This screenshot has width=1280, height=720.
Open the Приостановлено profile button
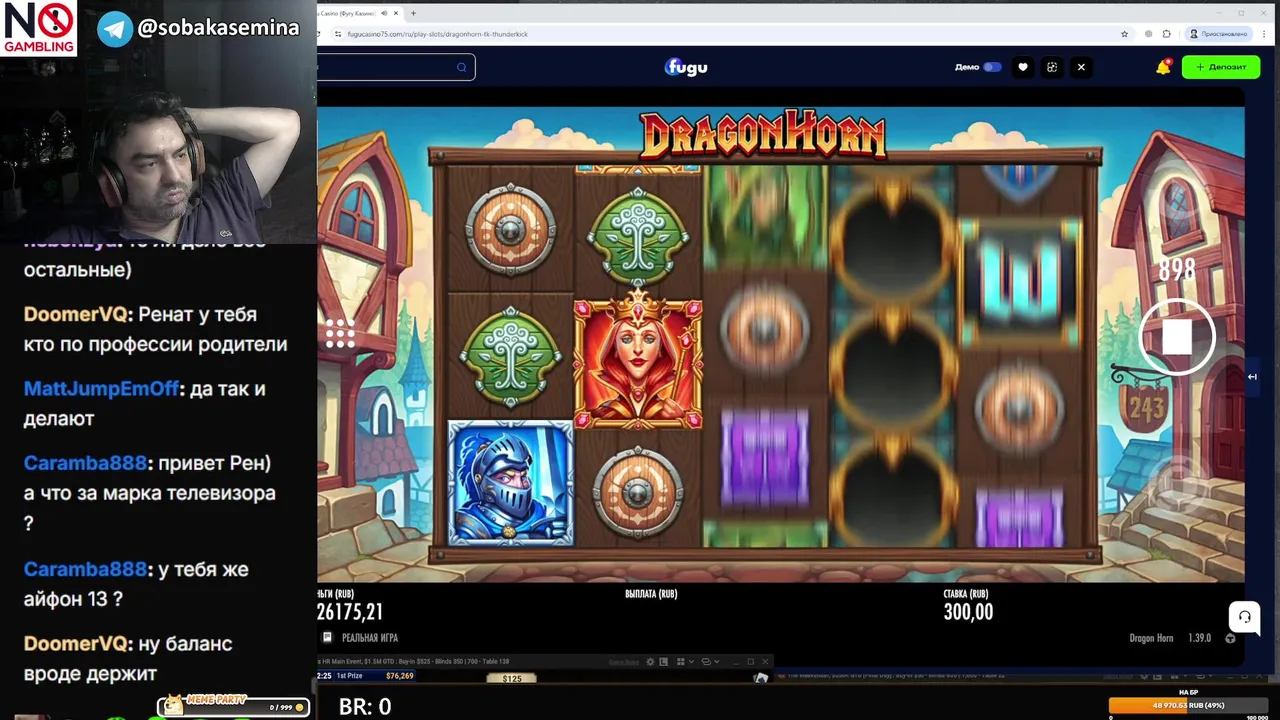click(x=1218, y=34)
